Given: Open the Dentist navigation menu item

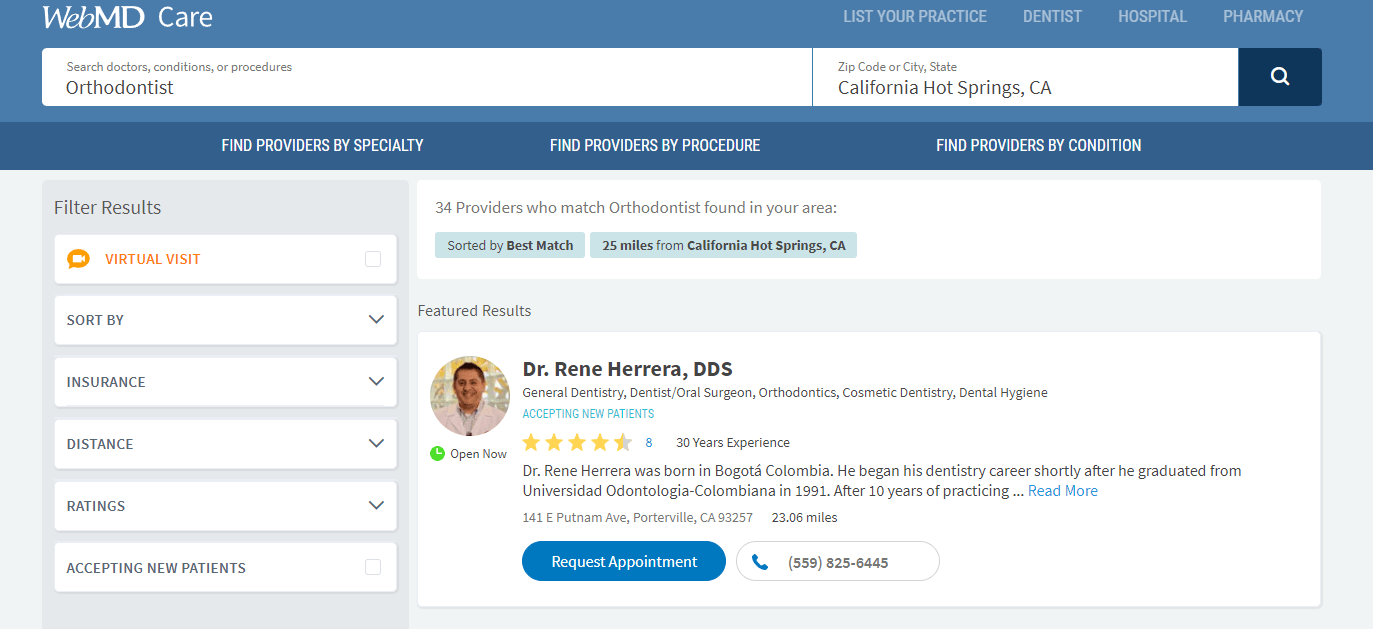Looking at the screenshot, I should pos(1052,16).
